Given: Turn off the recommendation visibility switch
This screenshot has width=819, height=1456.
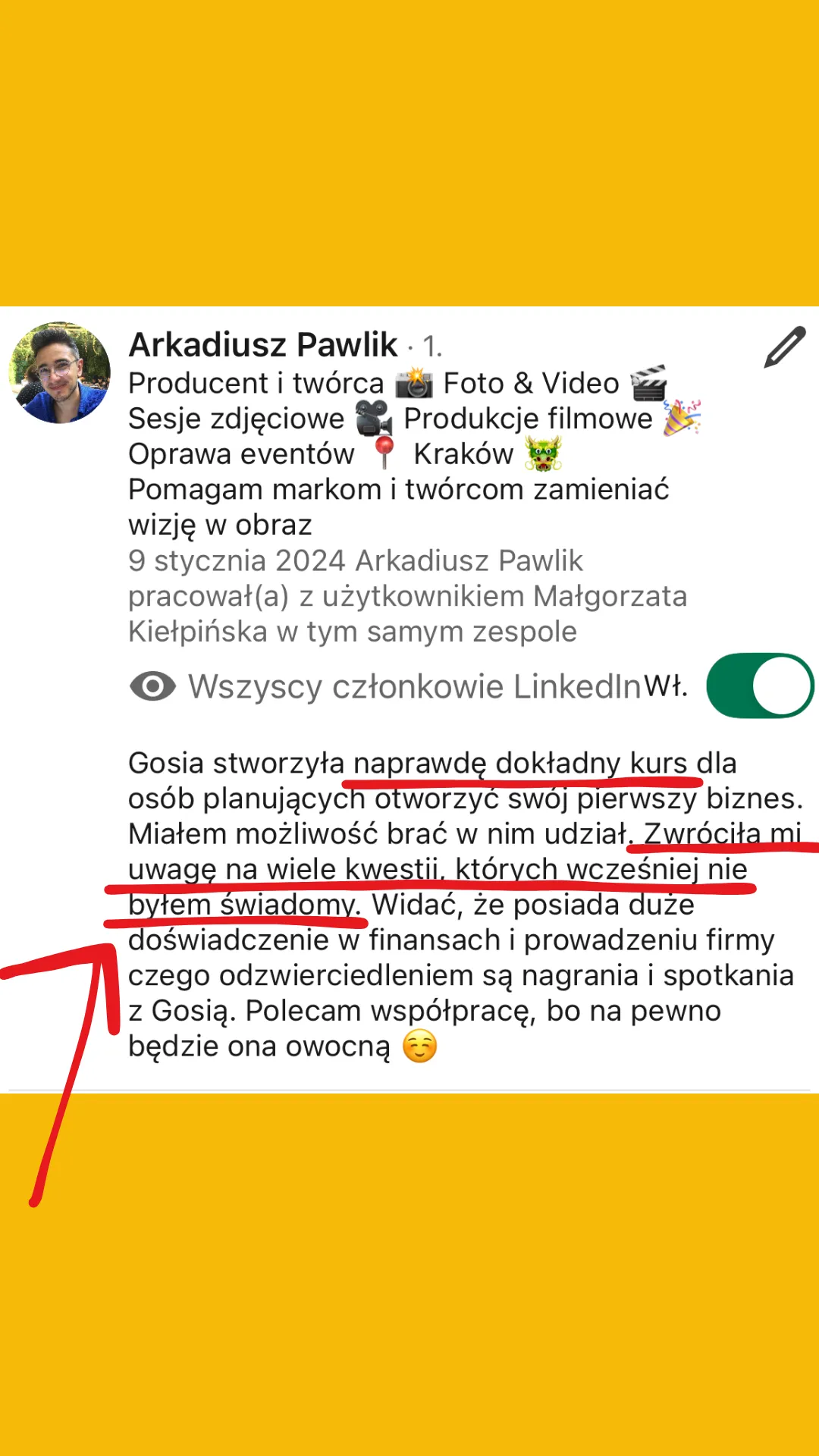Looking at the screenshot, I should click(760, 686).
